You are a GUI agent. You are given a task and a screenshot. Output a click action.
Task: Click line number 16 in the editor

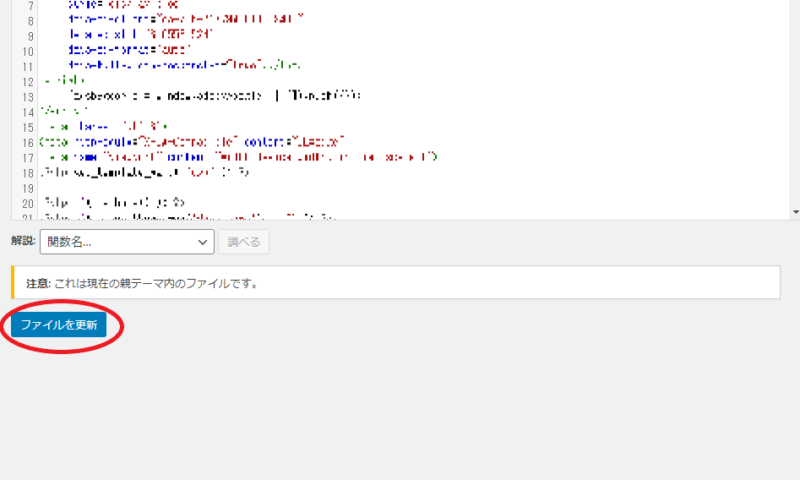28,143
